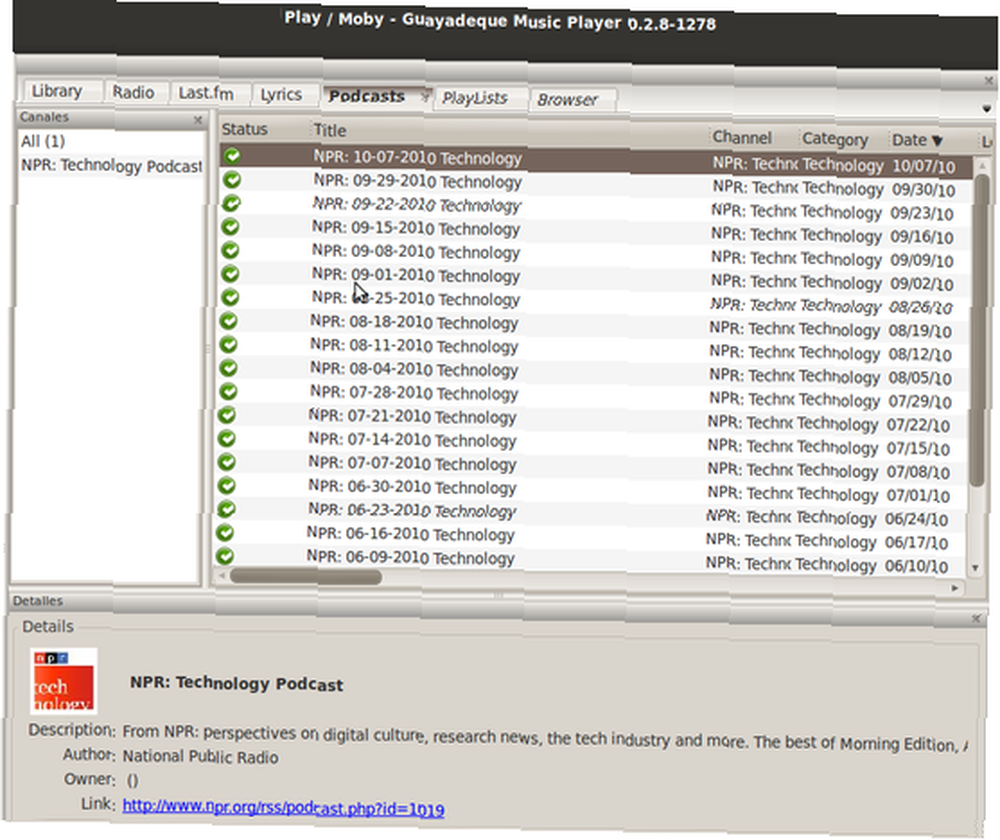Click status icon for NPR: 09-08-2010 Technology
1000x840 pixels.
231,250
